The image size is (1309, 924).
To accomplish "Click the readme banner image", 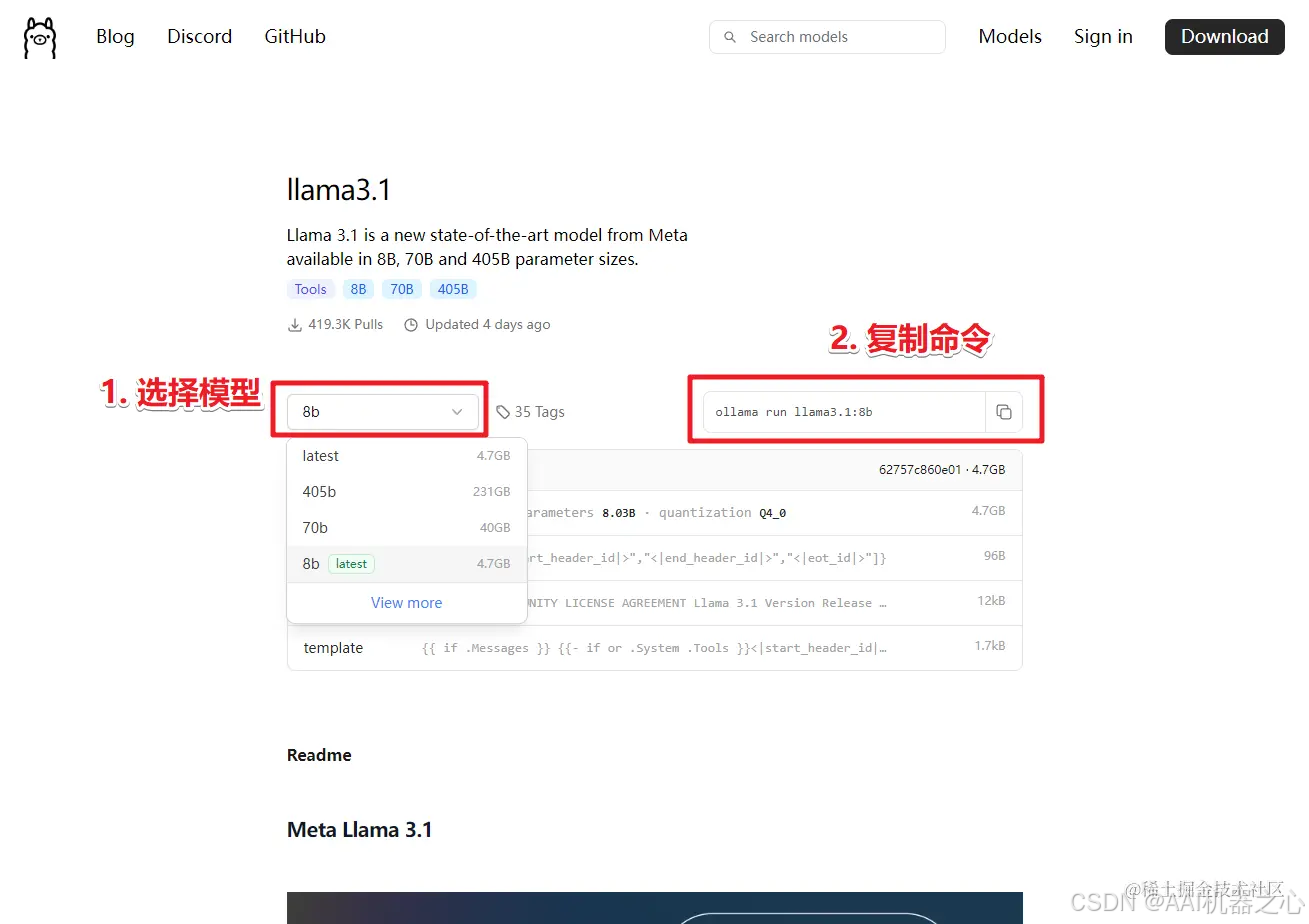I will pyautogui.click(x=654, y=908).
